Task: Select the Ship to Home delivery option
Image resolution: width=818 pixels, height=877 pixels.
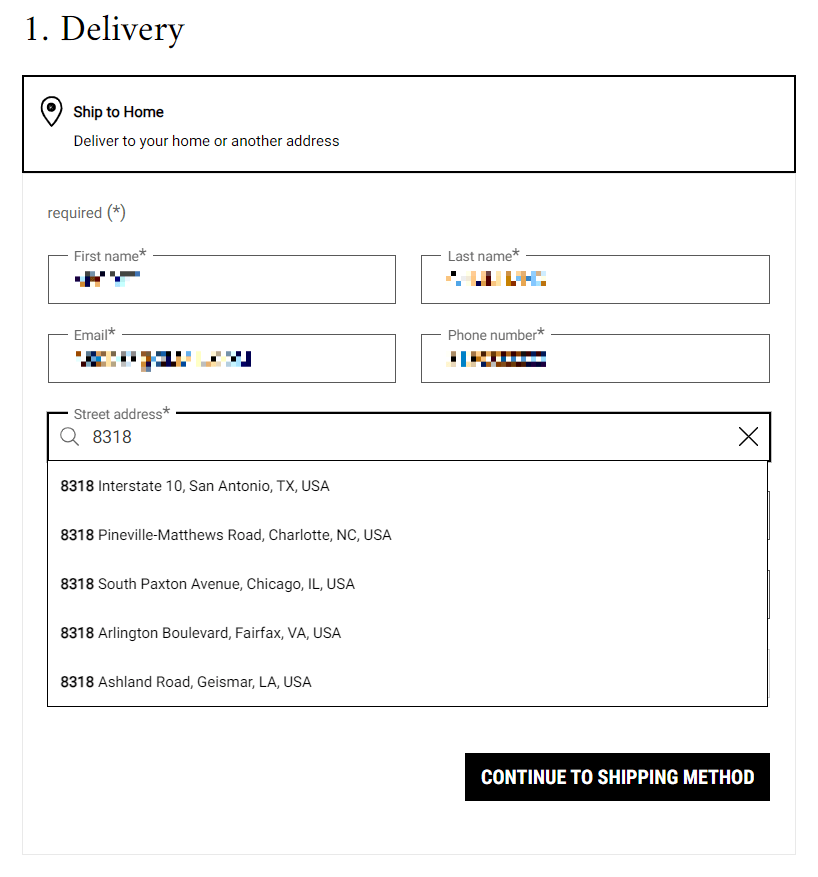Action: click(x=408, y=123)
